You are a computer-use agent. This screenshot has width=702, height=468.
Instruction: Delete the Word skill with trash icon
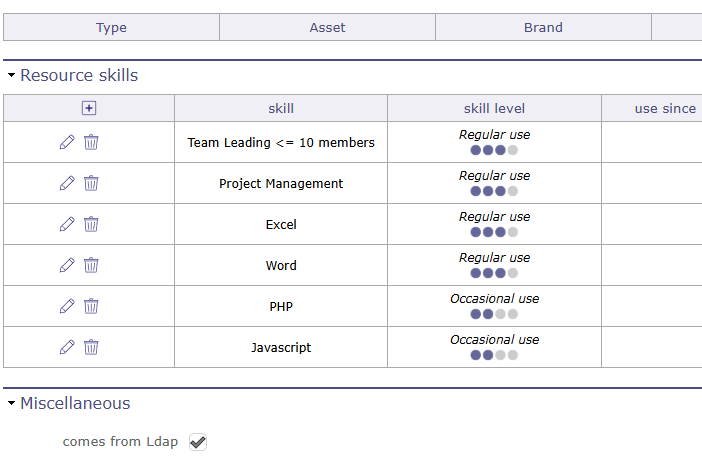coord(91,265)
